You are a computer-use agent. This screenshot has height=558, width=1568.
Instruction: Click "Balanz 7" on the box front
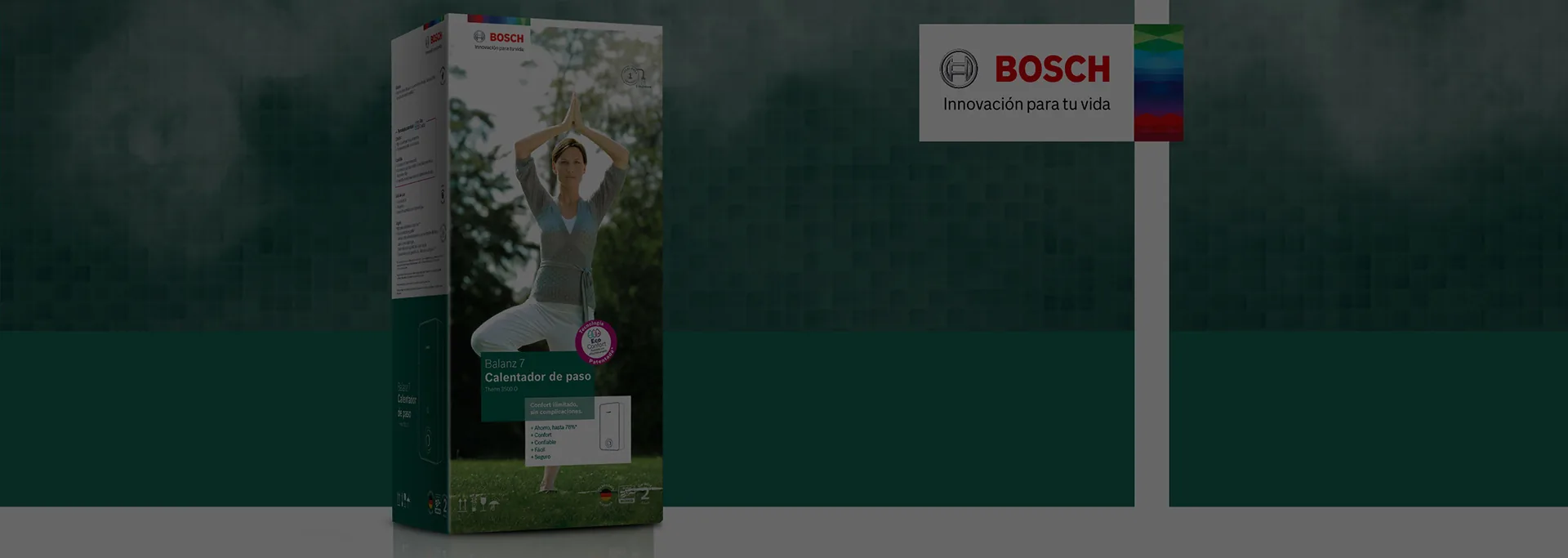(505, 364)
